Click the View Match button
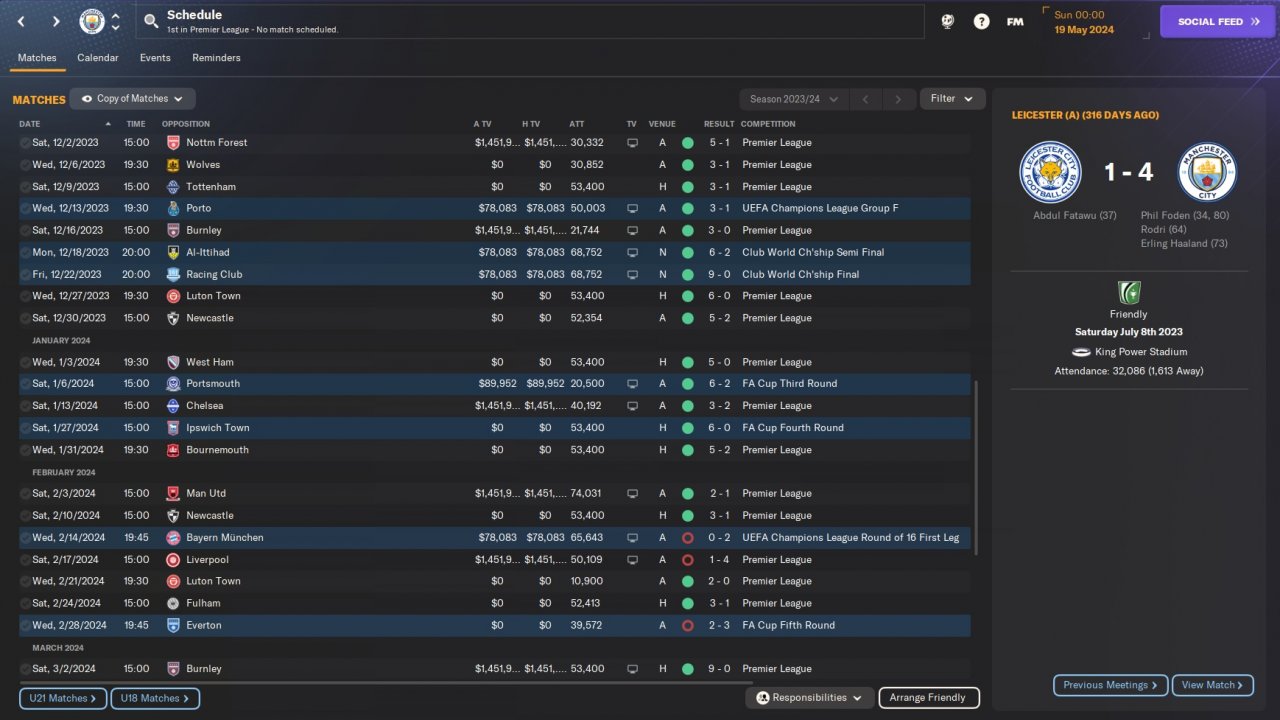 coord(1213,685)
